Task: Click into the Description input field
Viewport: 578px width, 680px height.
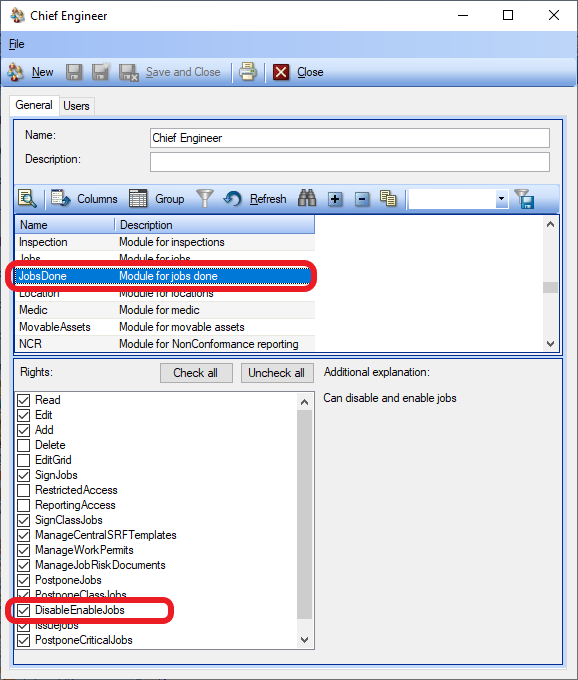Action: (350, 162)
